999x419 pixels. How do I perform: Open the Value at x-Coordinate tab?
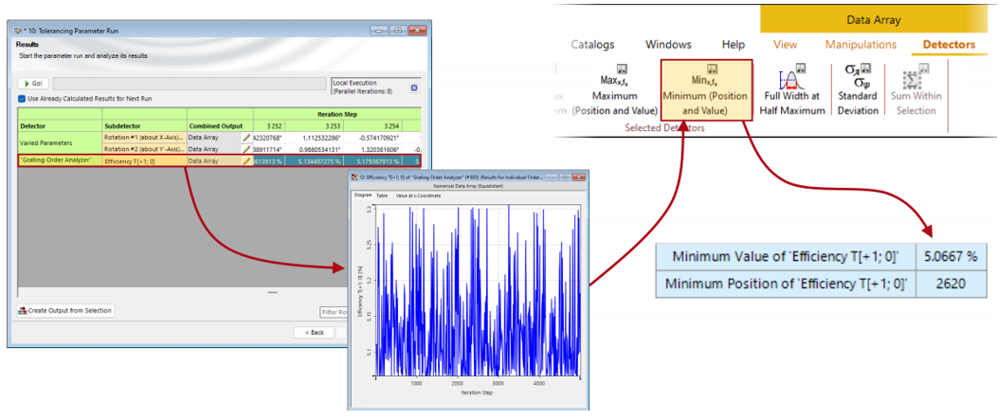(x=418, y=195)
